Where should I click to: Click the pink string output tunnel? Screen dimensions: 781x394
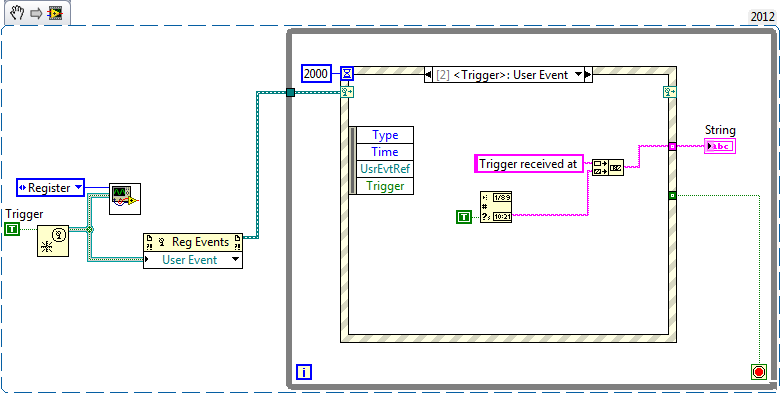(x=672, y=146)
